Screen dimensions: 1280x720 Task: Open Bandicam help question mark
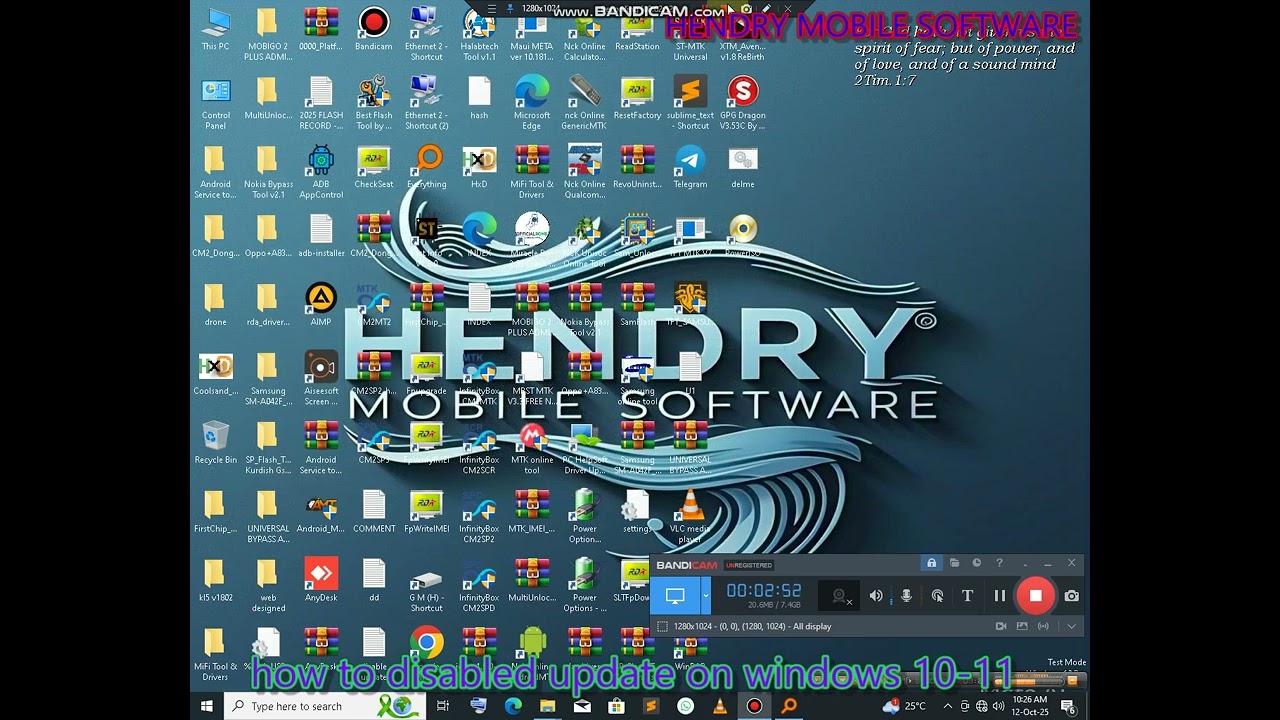click(999, 564)
